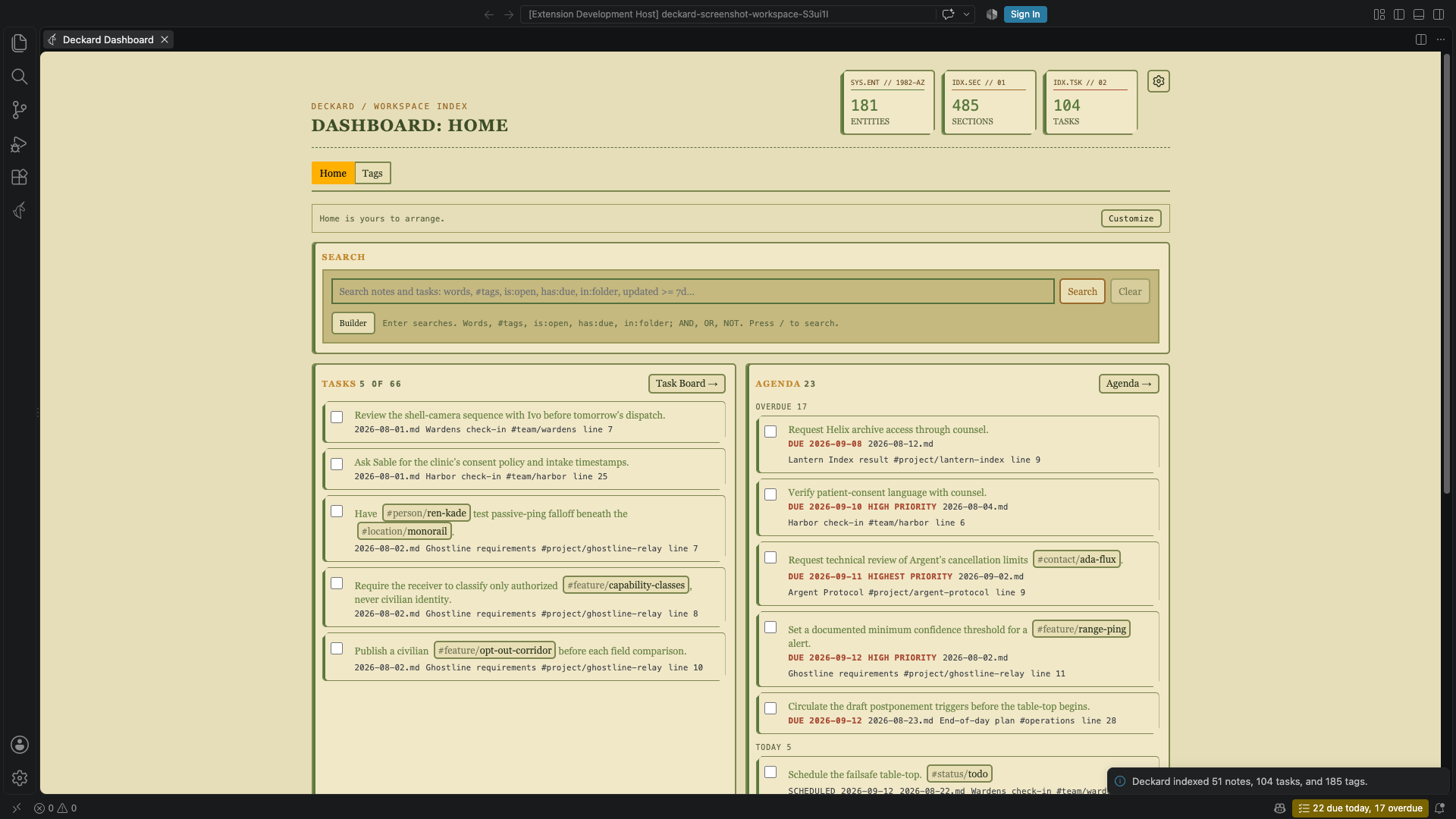Open editor More Actions ellipsis
This screenshot has width=1456, height=819.
(1441, 39)
